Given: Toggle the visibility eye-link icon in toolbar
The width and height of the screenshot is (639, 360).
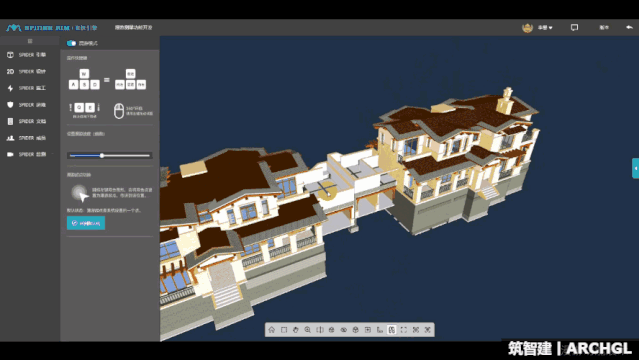Looking at the screenshot, I should pos(344,330).
